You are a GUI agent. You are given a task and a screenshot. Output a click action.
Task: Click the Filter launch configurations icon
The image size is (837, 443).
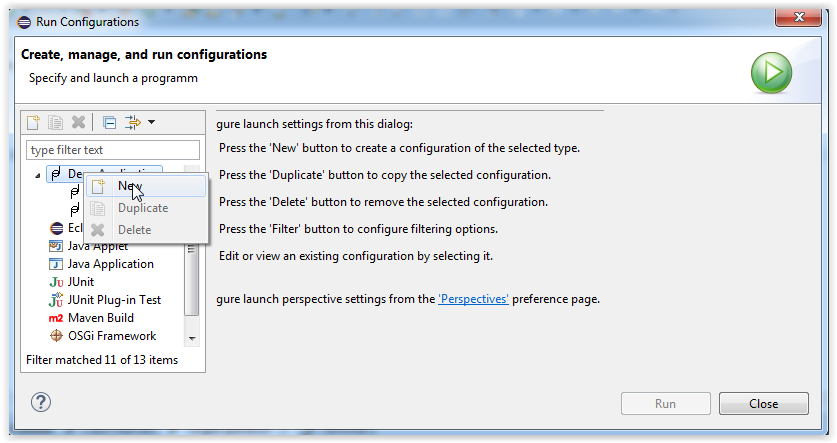click(133, 122)
